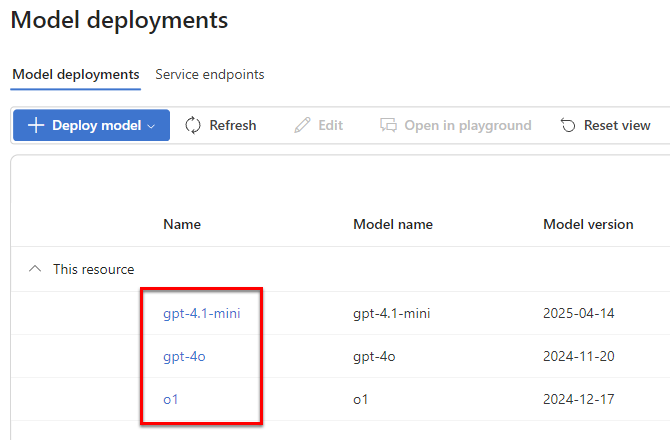Open the o1 deployment link
The width and height of the screenshot is (670, 440).
(x=171, y=399)
